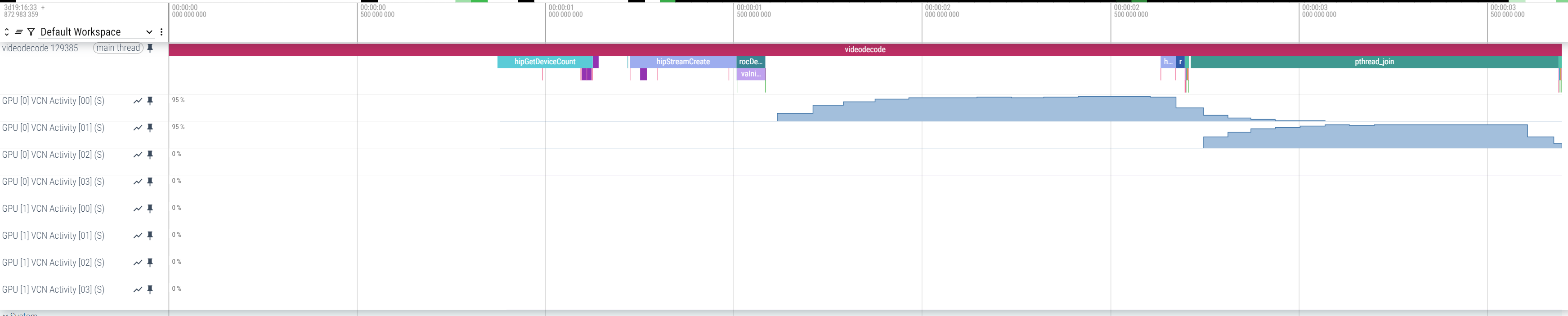
Task: Open the track filter funnel icon
Action: [x=31, y=31]
